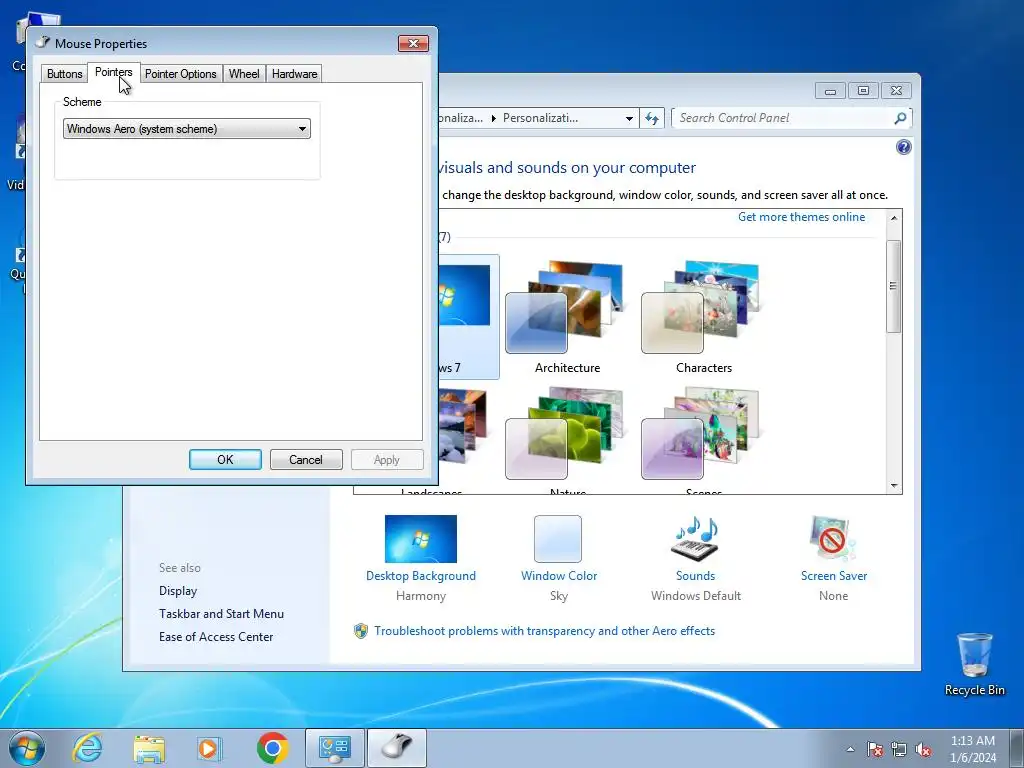
Task: Switch to Mouse Properties taskbar button
Action: [x=396, y=748]
